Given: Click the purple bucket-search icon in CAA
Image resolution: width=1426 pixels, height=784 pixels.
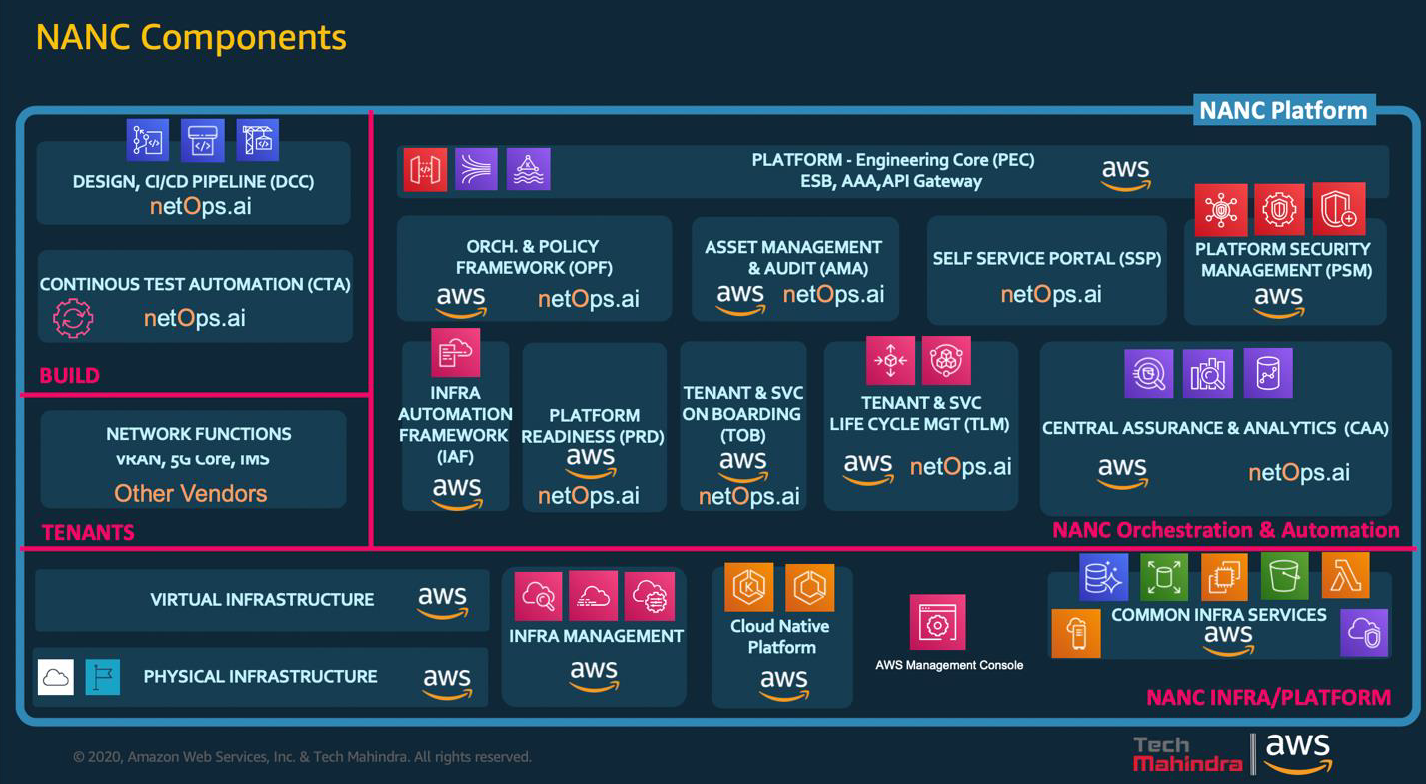Looking at the screenshot, I should point(1149,374).
